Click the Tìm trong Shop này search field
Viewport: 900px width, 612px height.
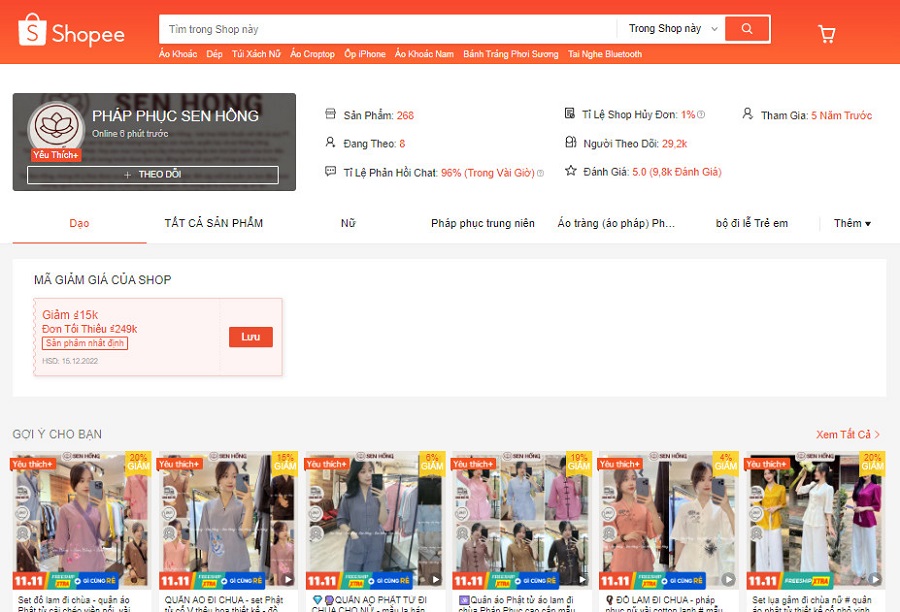click(x=388, y=29)
